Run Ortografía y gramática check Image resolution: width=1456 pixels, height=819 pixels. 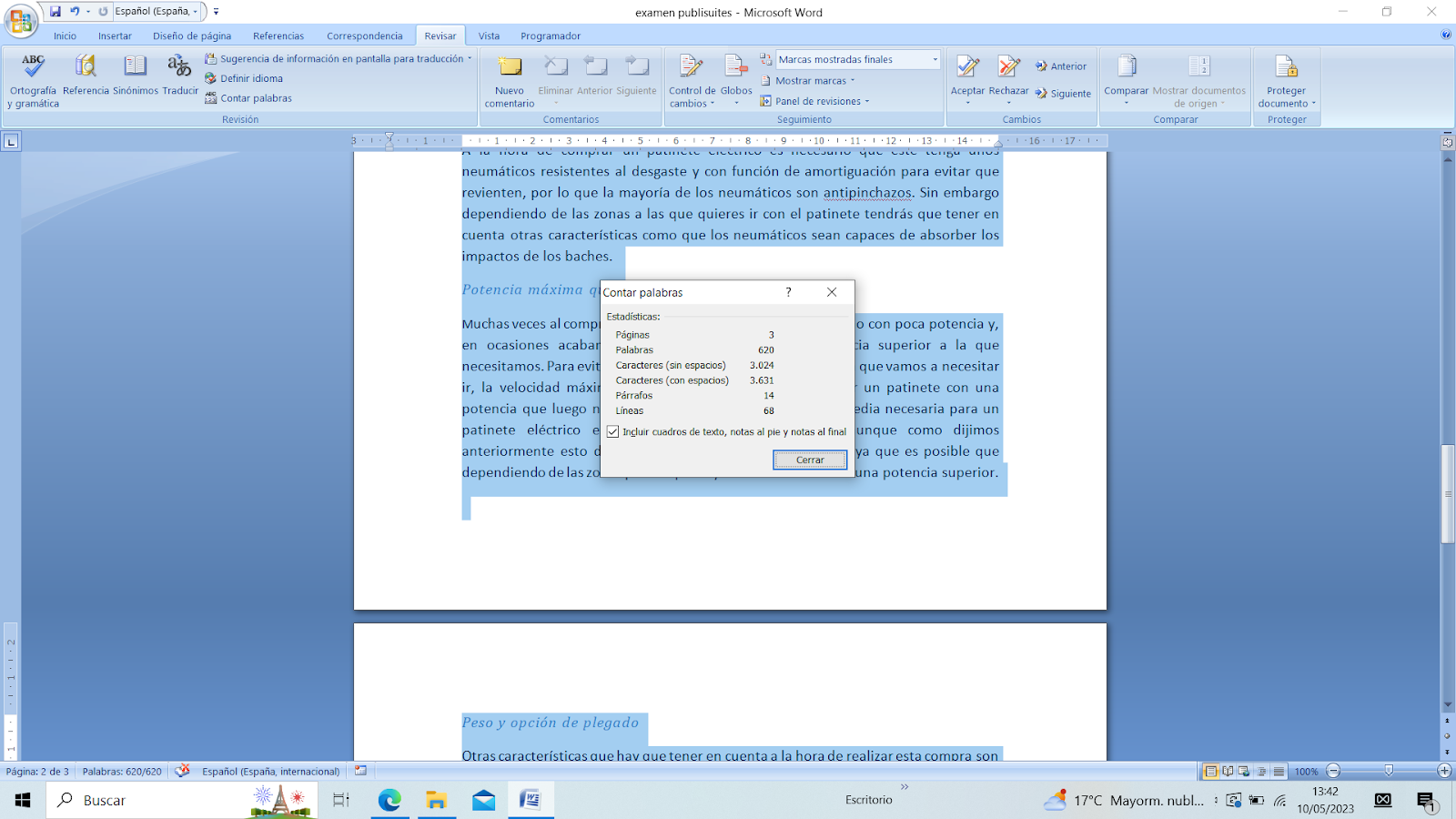click(34, 80)
